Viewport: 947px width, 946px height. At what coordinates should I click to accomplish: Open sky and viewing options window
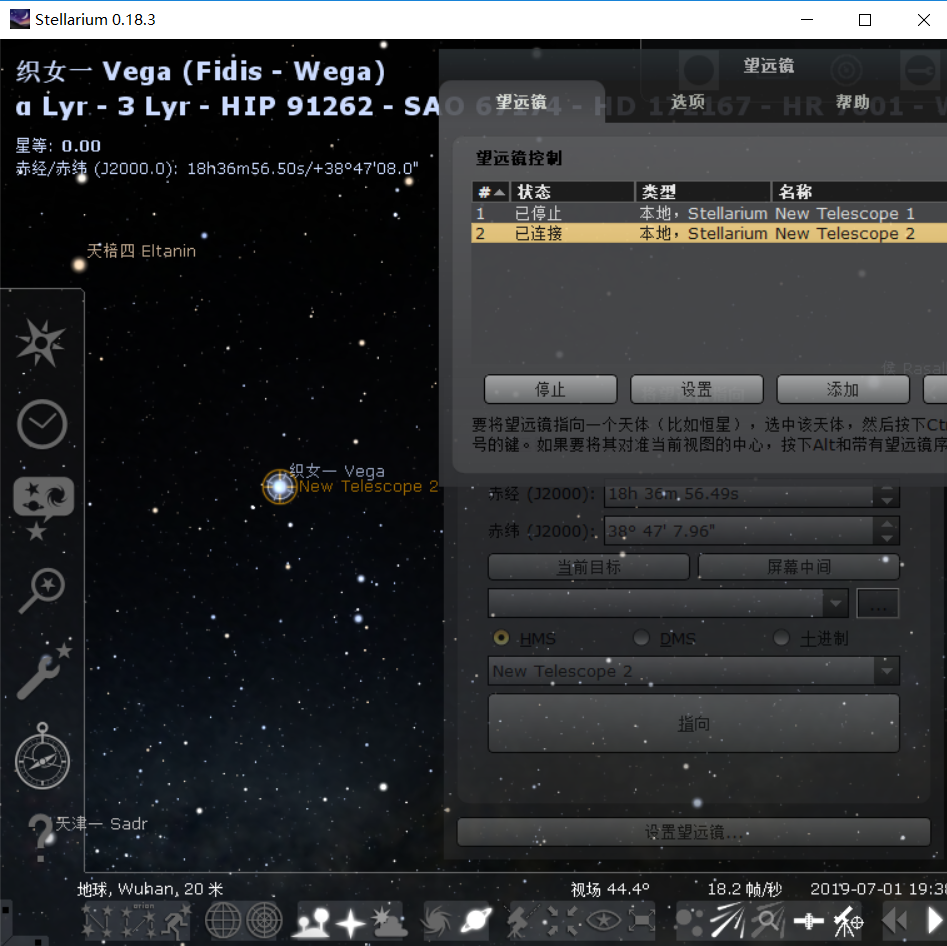coord(43,508)
